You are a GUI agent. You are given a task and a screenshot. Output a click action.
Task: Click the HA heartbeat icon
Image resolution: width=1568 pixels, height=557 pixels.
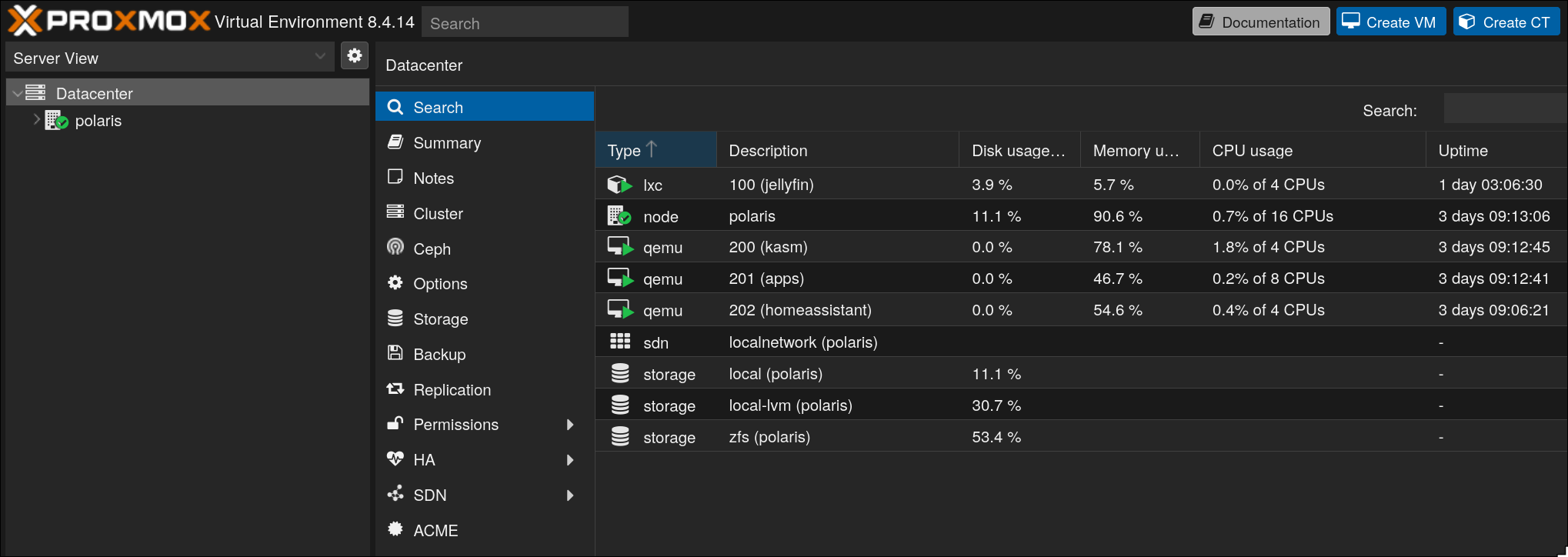(395, 459)
